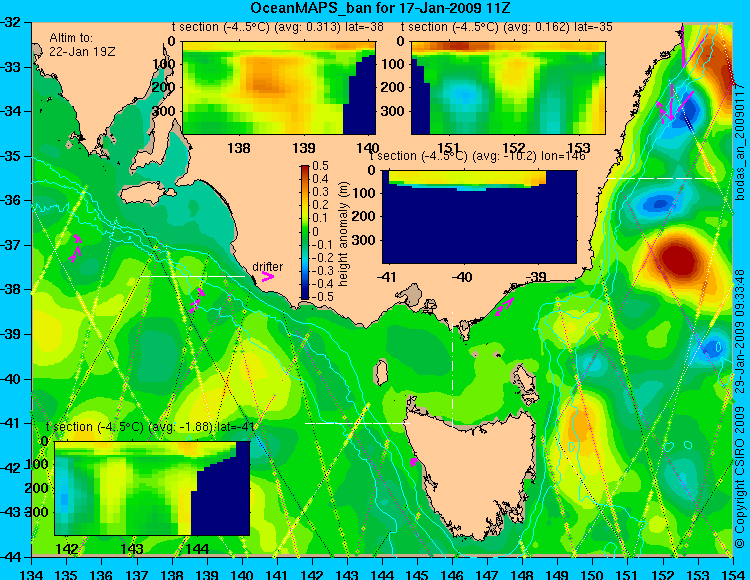Click the magenta drifter arrow marker
The image size is (750, 580).
(x=267, y=277)
